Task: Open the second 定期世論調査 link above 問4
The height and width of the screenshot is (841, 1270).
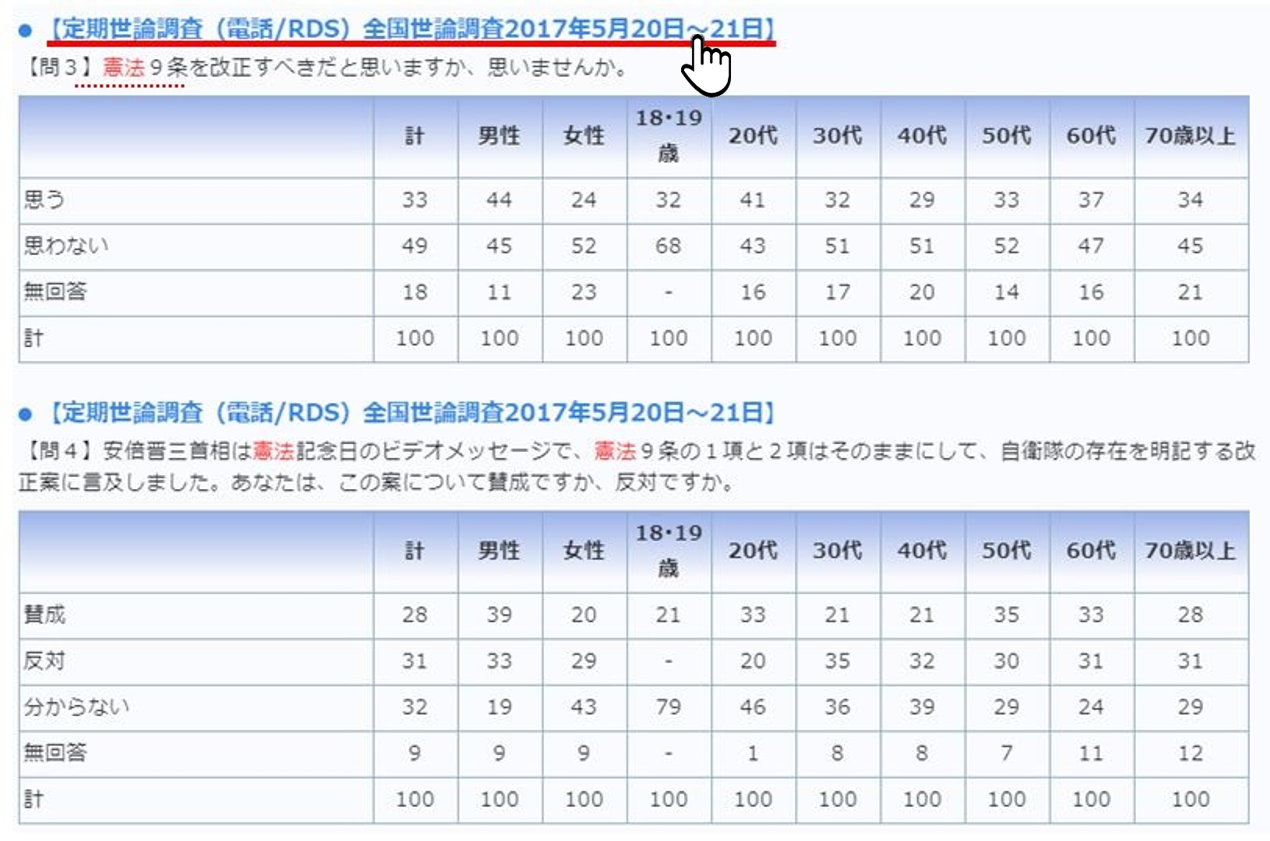Action: coord(410,412)
